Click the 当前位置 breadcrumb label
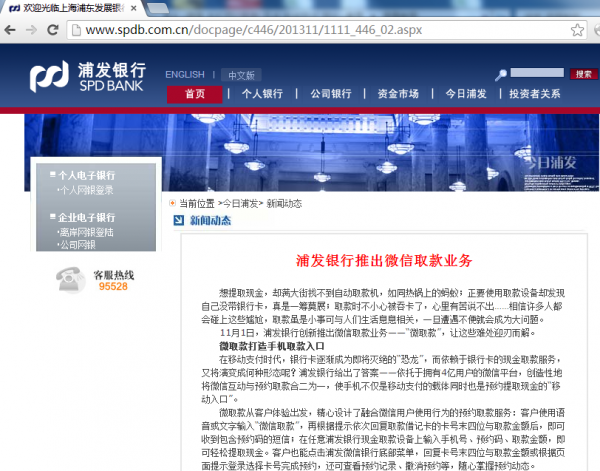Image resolution: width=600 pixels, height=471 pixels. tap(197, 204)
